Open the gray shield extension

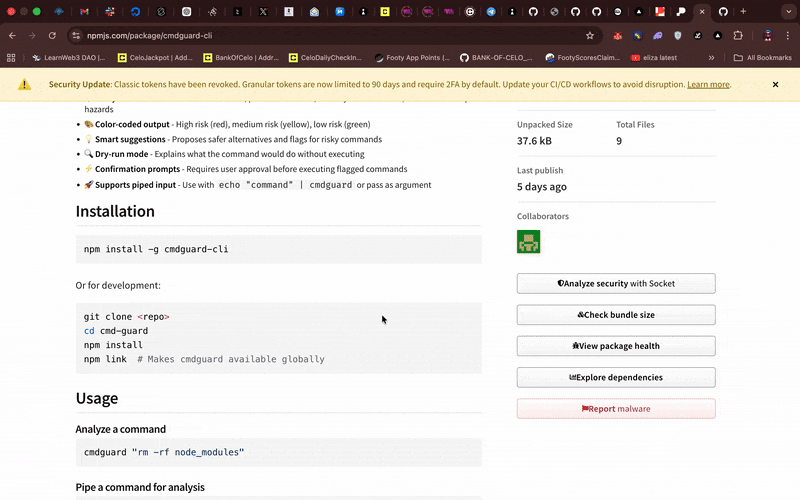(678, 35)
